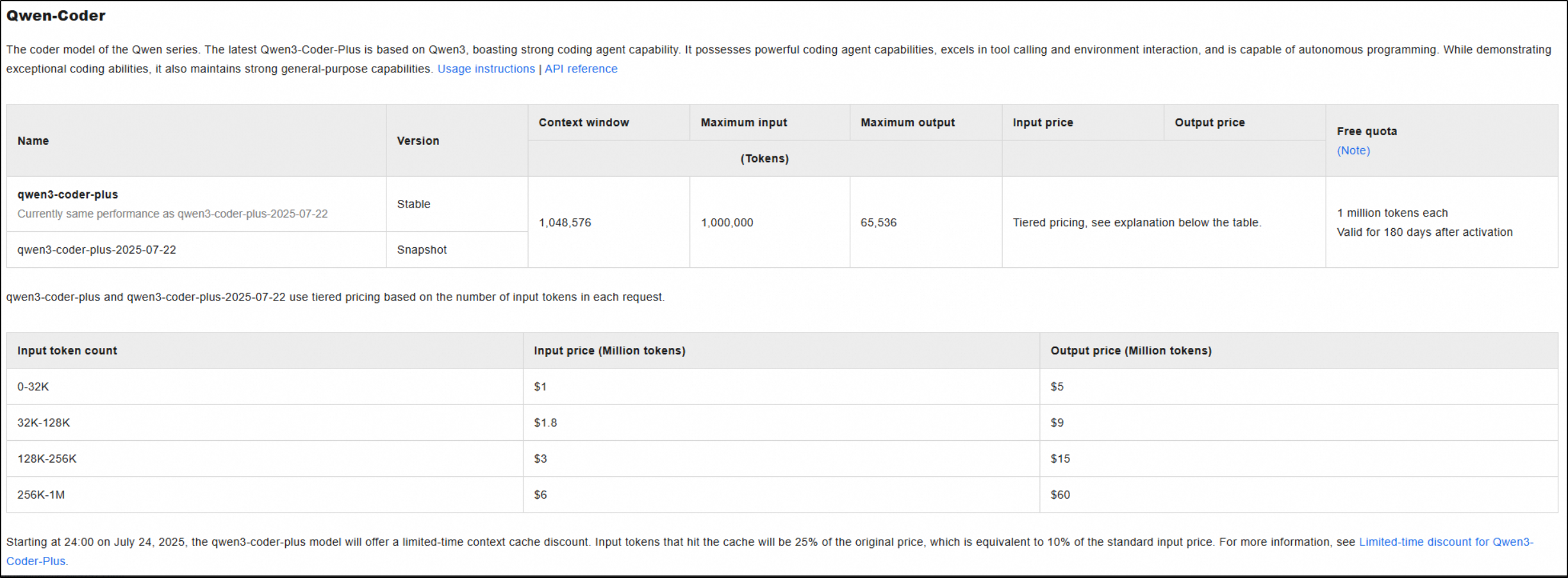Click the '1 million tokens each' text
Screen dimensions: 1568x578
[x=1392, y=213]
